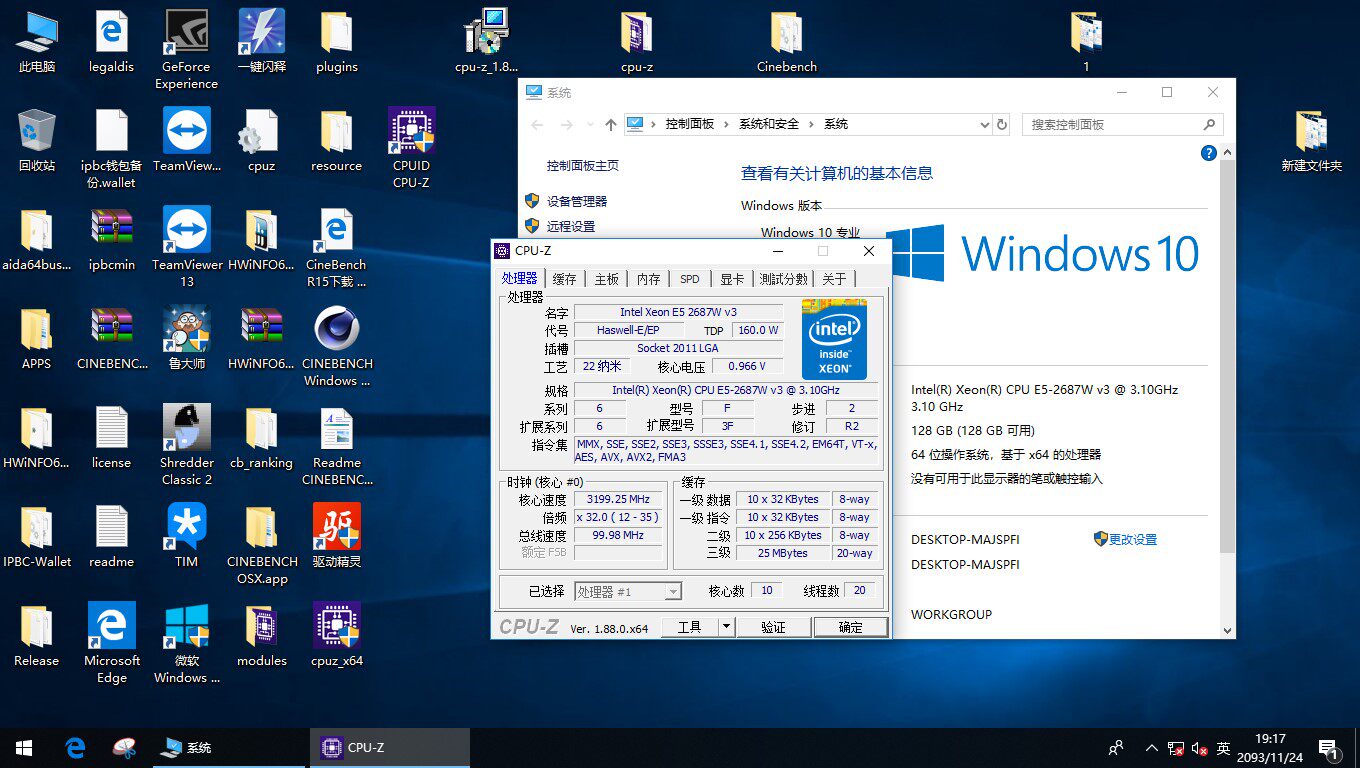Switch to the 測試分數 tab in CPU-Z
Image resolution: width=1360 pixels, height=768 pixels.
[784, 279]
